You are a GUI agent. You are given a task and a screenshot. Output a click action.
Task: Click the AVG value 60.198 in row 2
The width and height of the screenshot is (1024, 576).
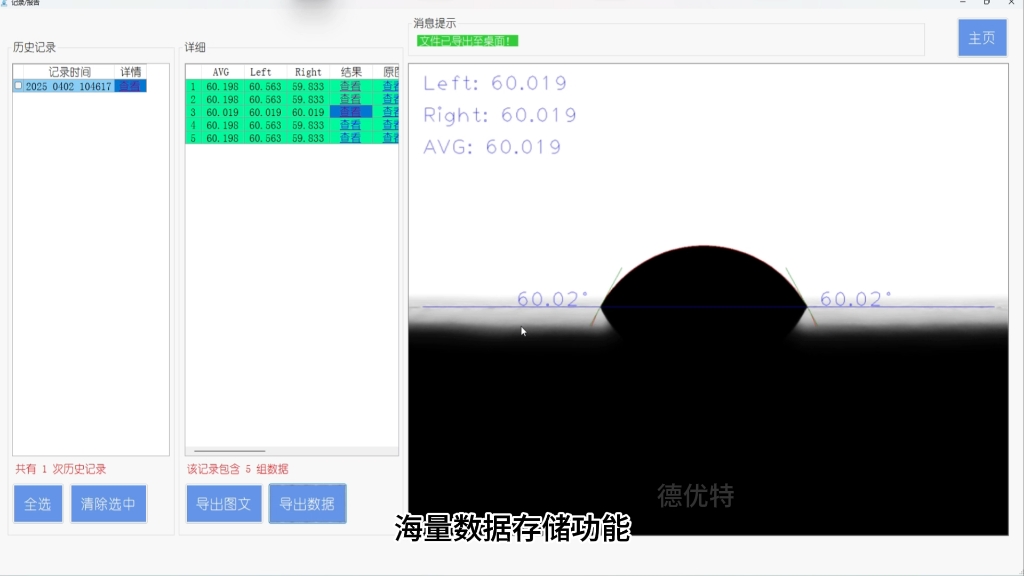pyautogui.click(x=222, y=99)
